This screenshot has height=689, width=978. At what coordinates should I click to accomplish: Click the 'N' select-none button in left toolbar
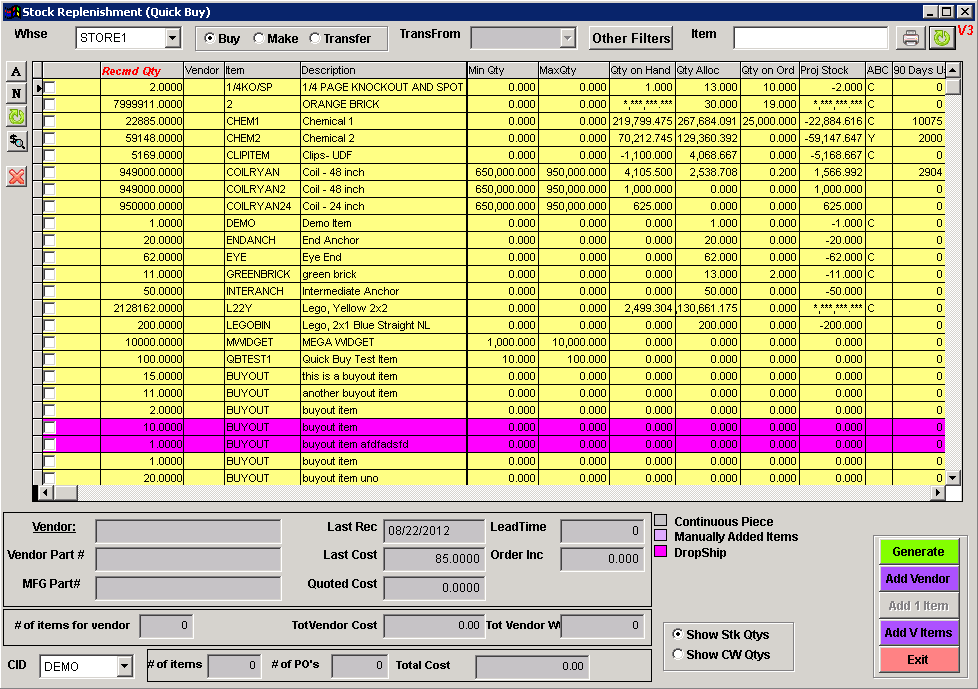pos(16,94)
